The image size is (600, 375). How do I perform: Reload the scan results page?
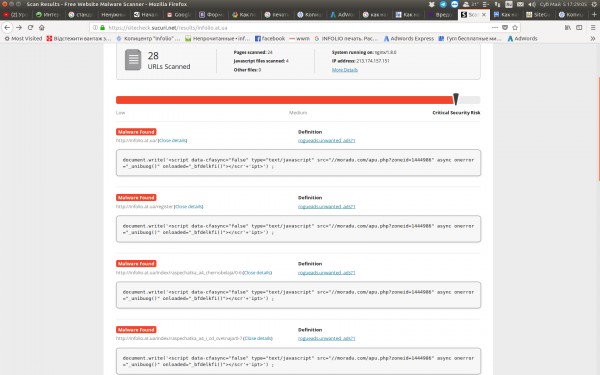[x=30, y=28]
